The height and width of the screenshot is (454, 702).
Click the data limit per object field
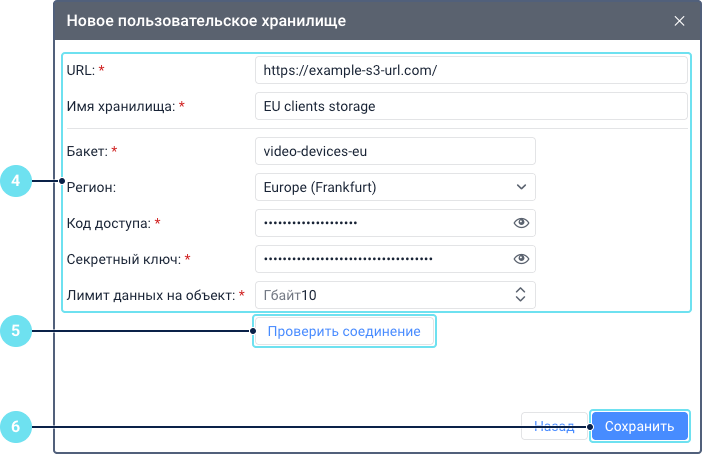(380, 295)
